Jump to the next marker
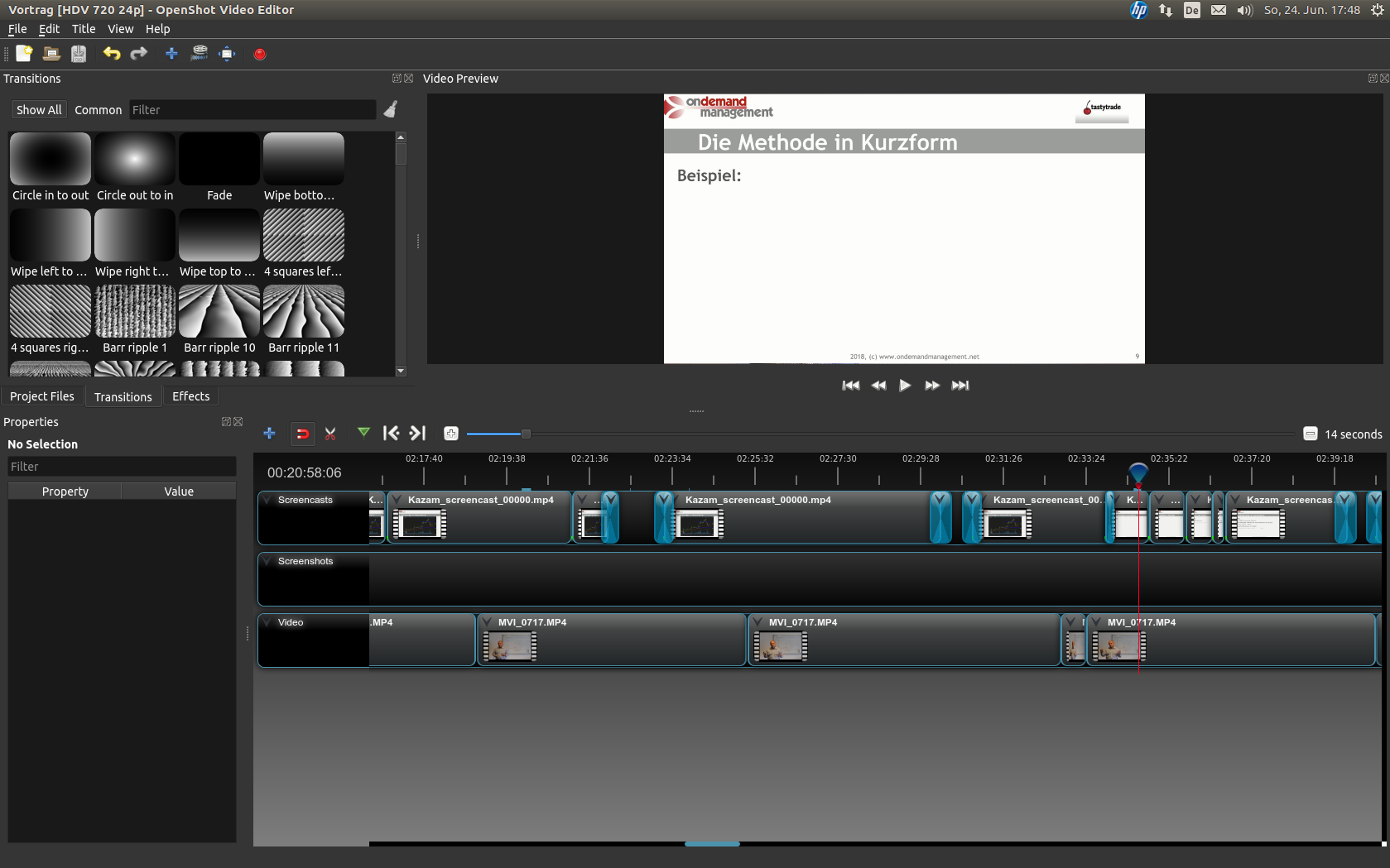The height and width of the screenshot is (868, 1390). tap(418, 433)
